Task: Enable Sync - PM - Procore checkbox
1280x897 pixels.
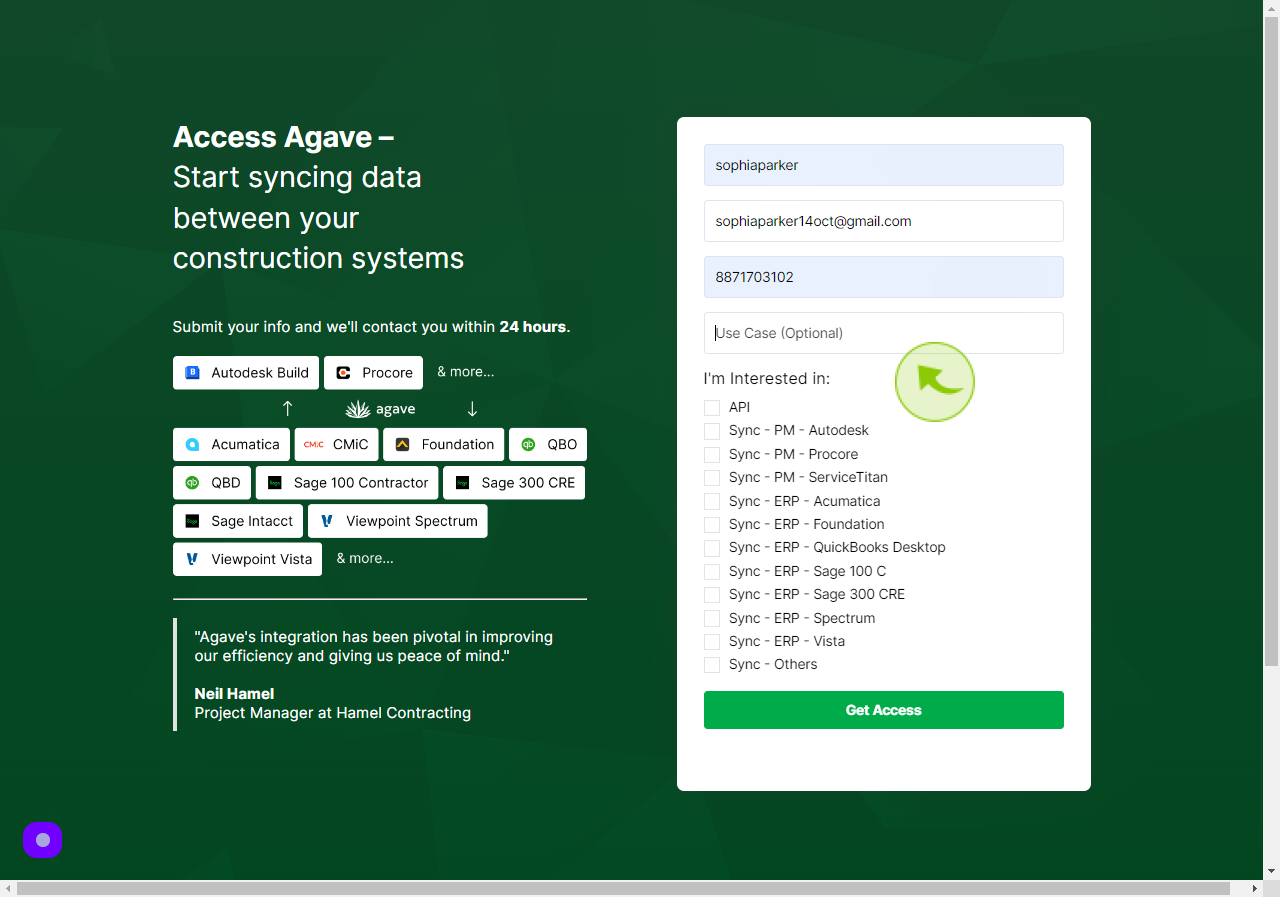Action: (712, 454)
